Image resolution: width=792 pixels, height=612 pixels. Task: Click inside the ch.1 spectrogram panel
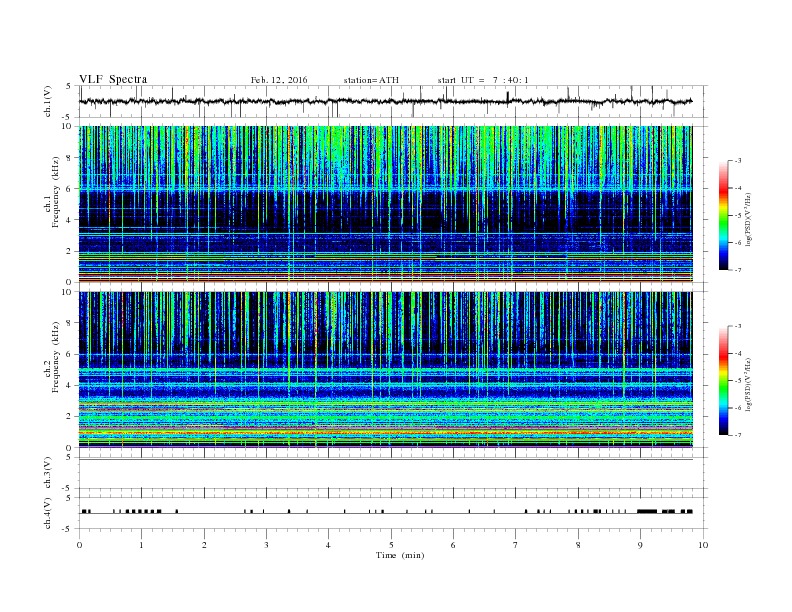point(386,204)
